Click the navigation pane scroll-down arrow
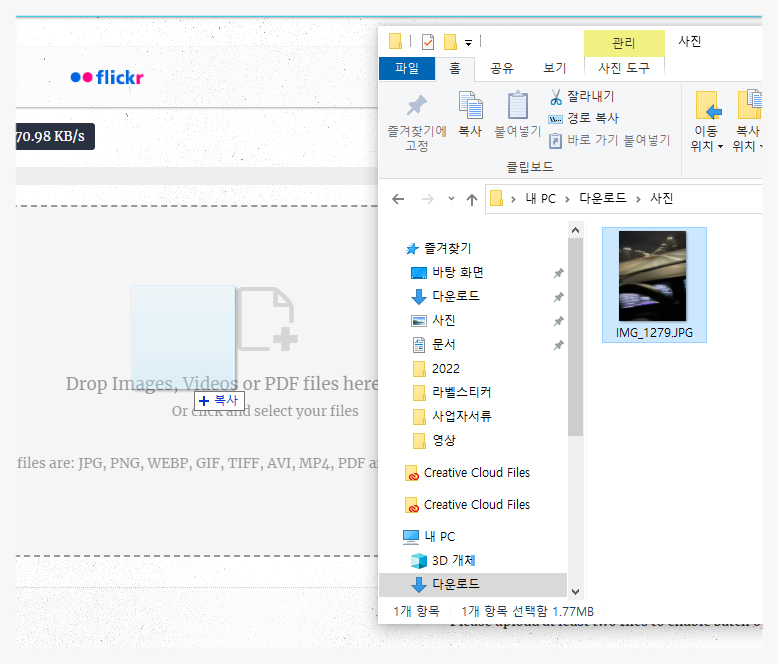This screenshot has height=664, width=778. [x=575, y=590]
